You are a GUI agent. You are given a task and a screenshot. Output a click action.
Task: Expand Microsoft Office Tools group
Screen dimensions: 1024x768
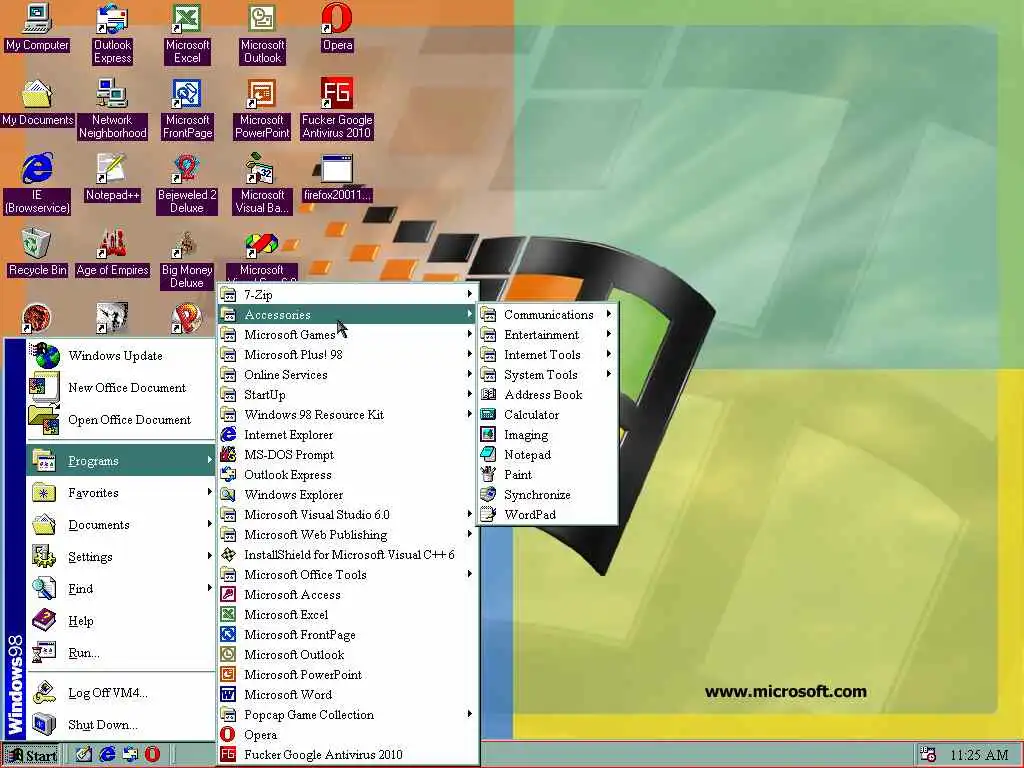pos(347,575)
